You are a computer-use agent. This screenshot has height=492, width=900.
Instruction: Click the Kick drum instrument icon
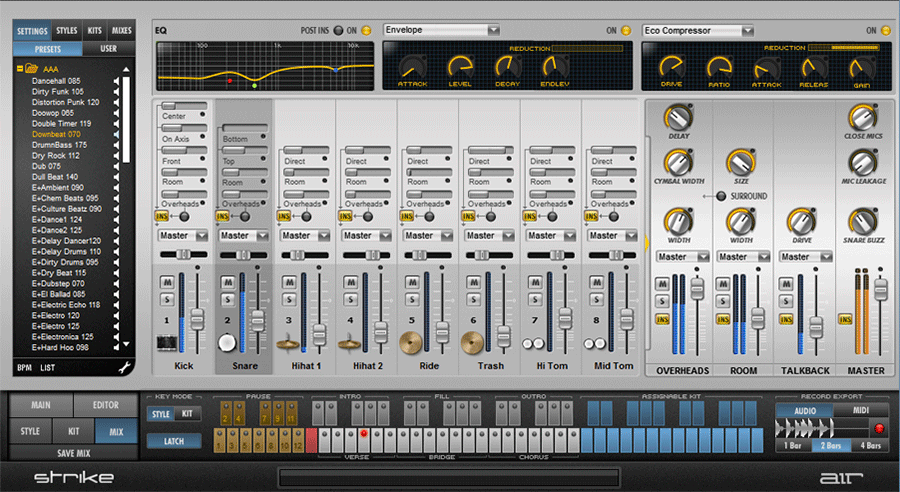coord(167,343)
